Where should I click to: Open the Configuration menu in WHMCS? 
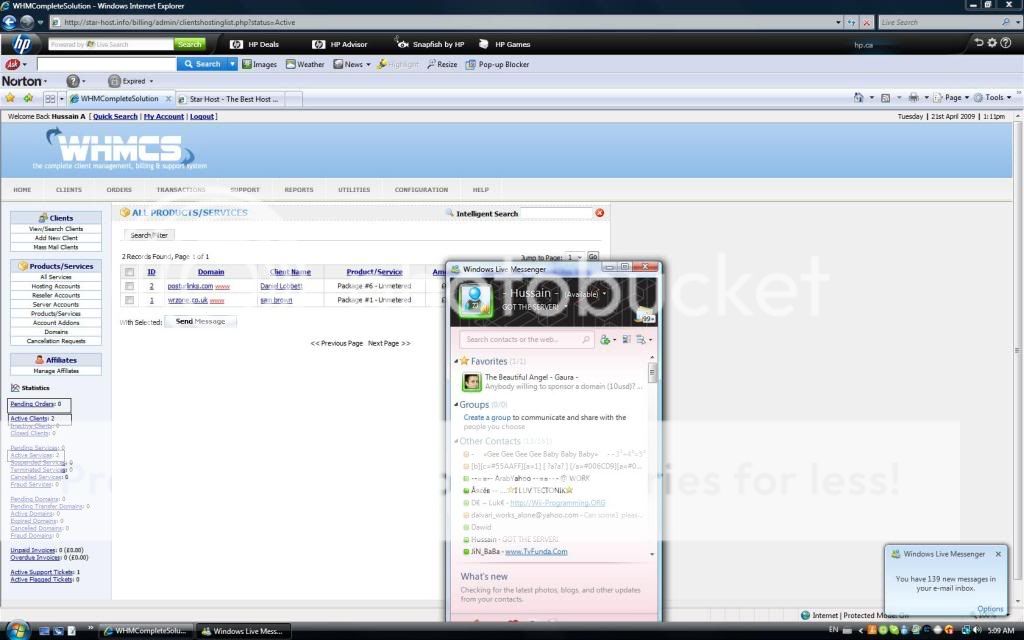[x=421, y=190]
